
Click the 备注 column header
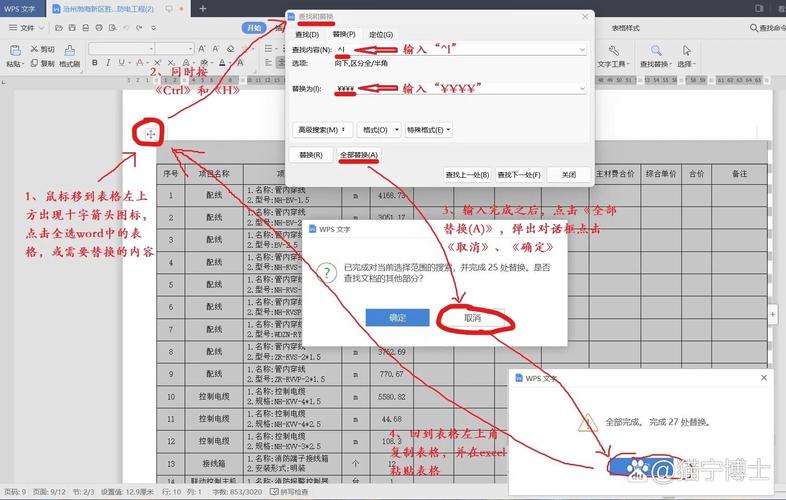[x=739, y=174]
